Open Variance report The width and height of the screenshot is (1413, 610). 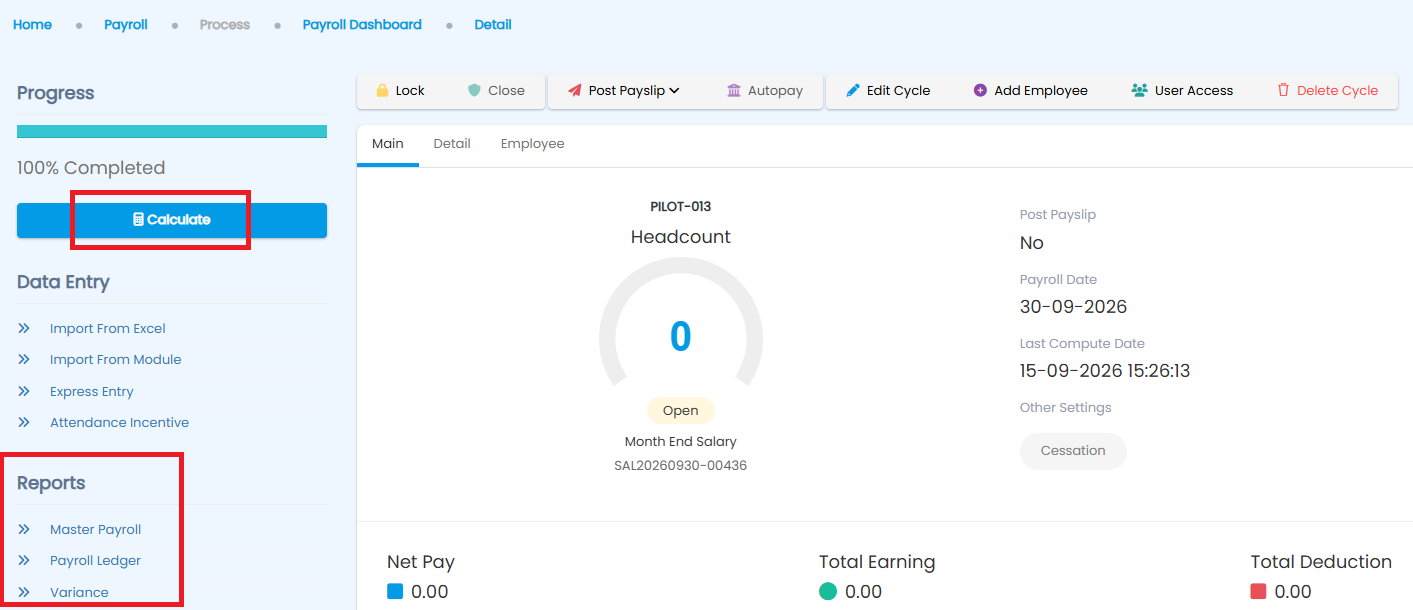[x=79, y=592]
